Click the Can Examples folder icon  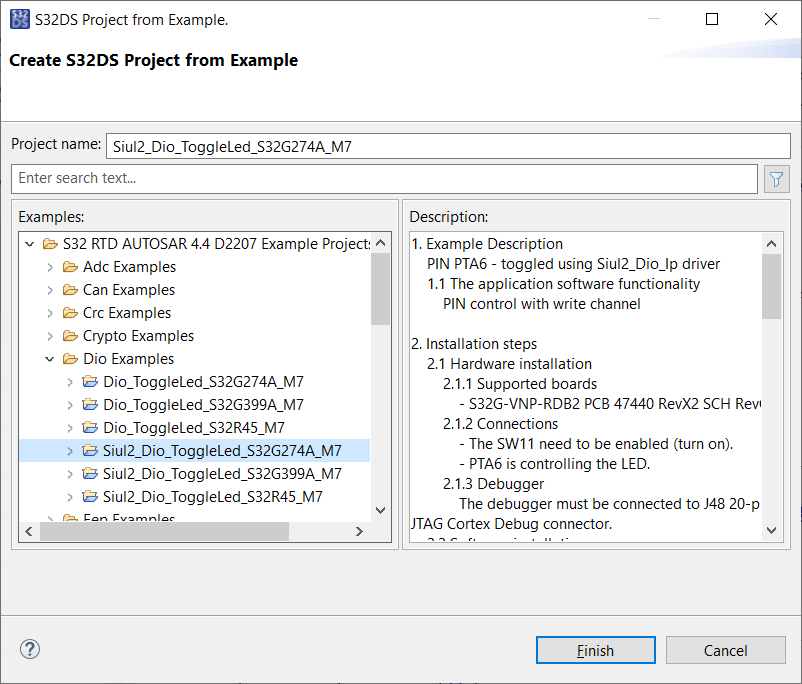69,290
